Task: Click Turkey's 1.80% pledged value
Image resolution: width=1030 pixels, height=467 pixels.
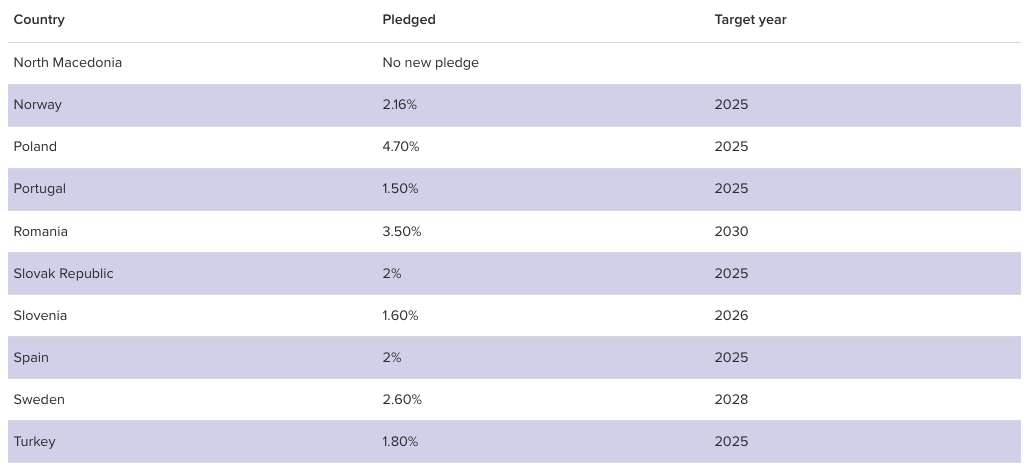Action: pyautogui.click(x=400, y=442)
